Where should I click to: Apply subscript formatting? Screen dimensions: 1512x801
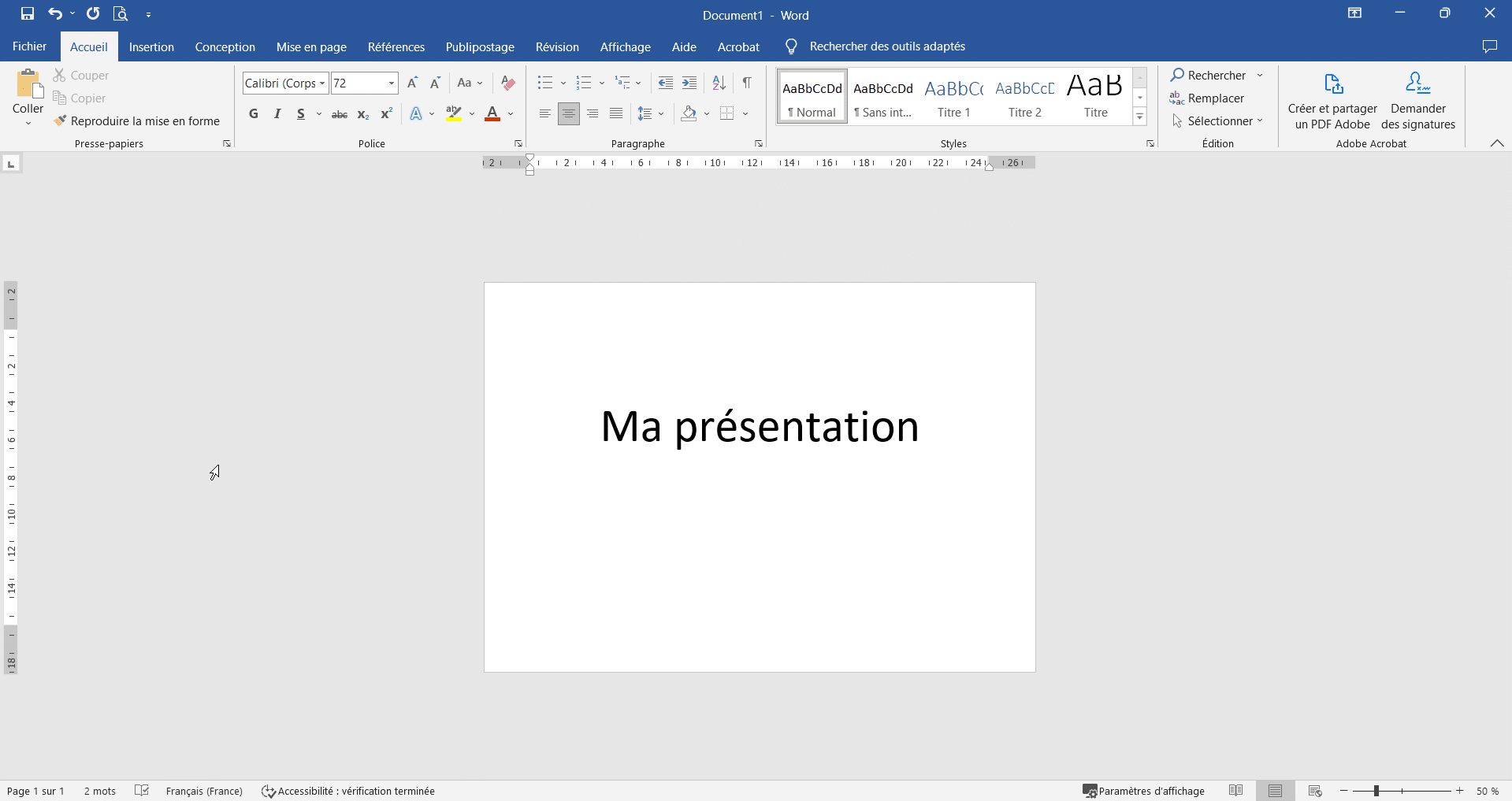click(x=362, y=114)
